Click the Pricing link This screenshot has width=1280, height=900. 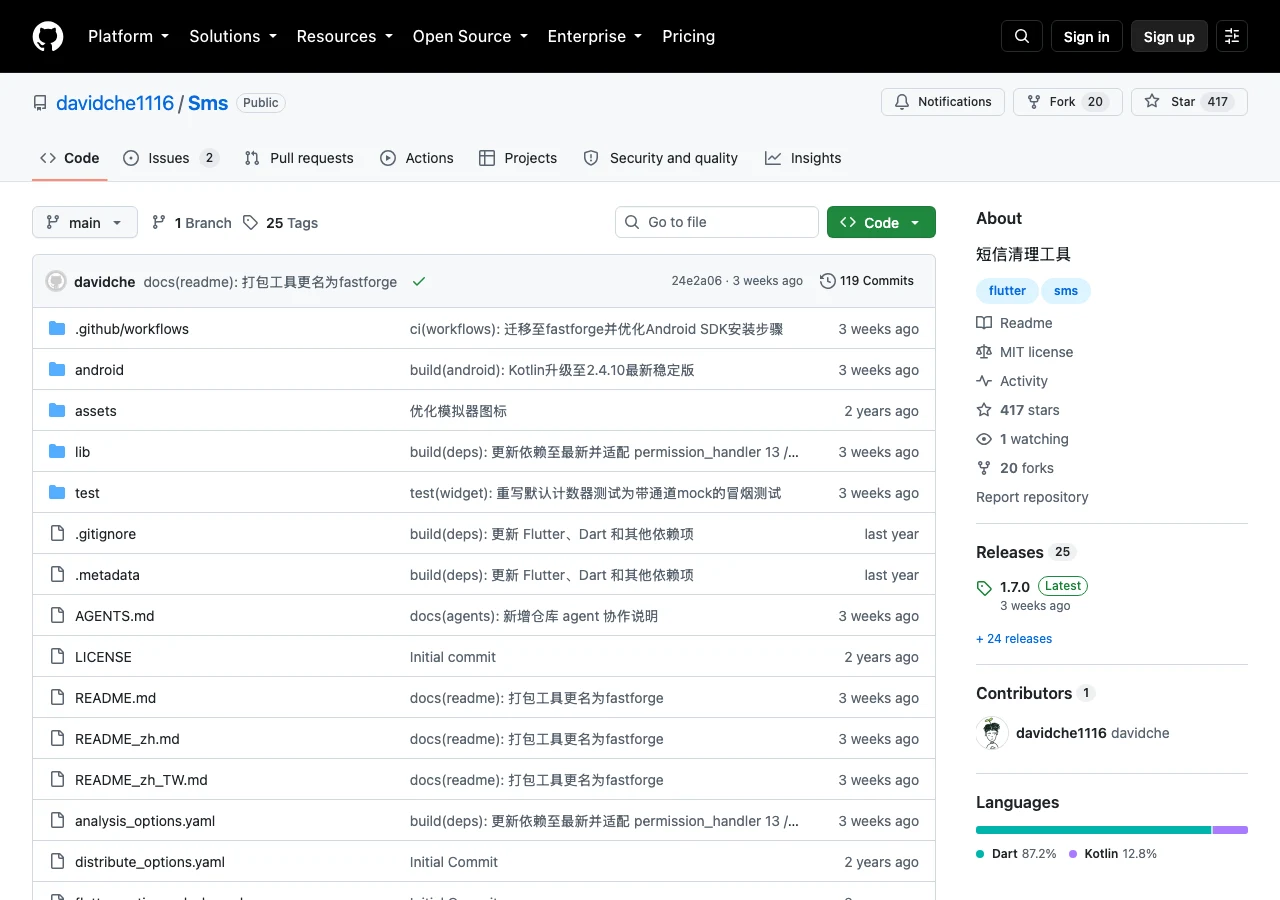[x=688, y=36]
